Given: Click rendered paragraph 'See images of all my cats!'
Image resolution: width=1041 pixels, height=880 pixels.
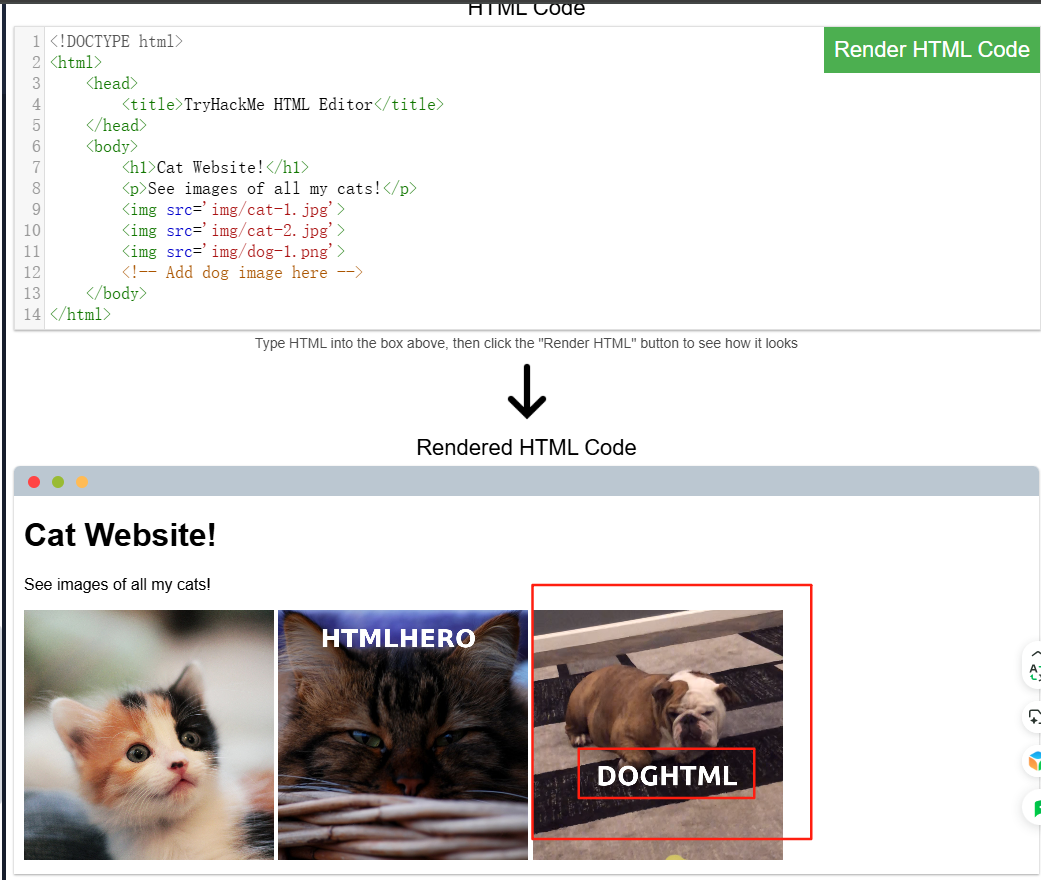Looking at the screenshot, I should [x=118, y=584].
